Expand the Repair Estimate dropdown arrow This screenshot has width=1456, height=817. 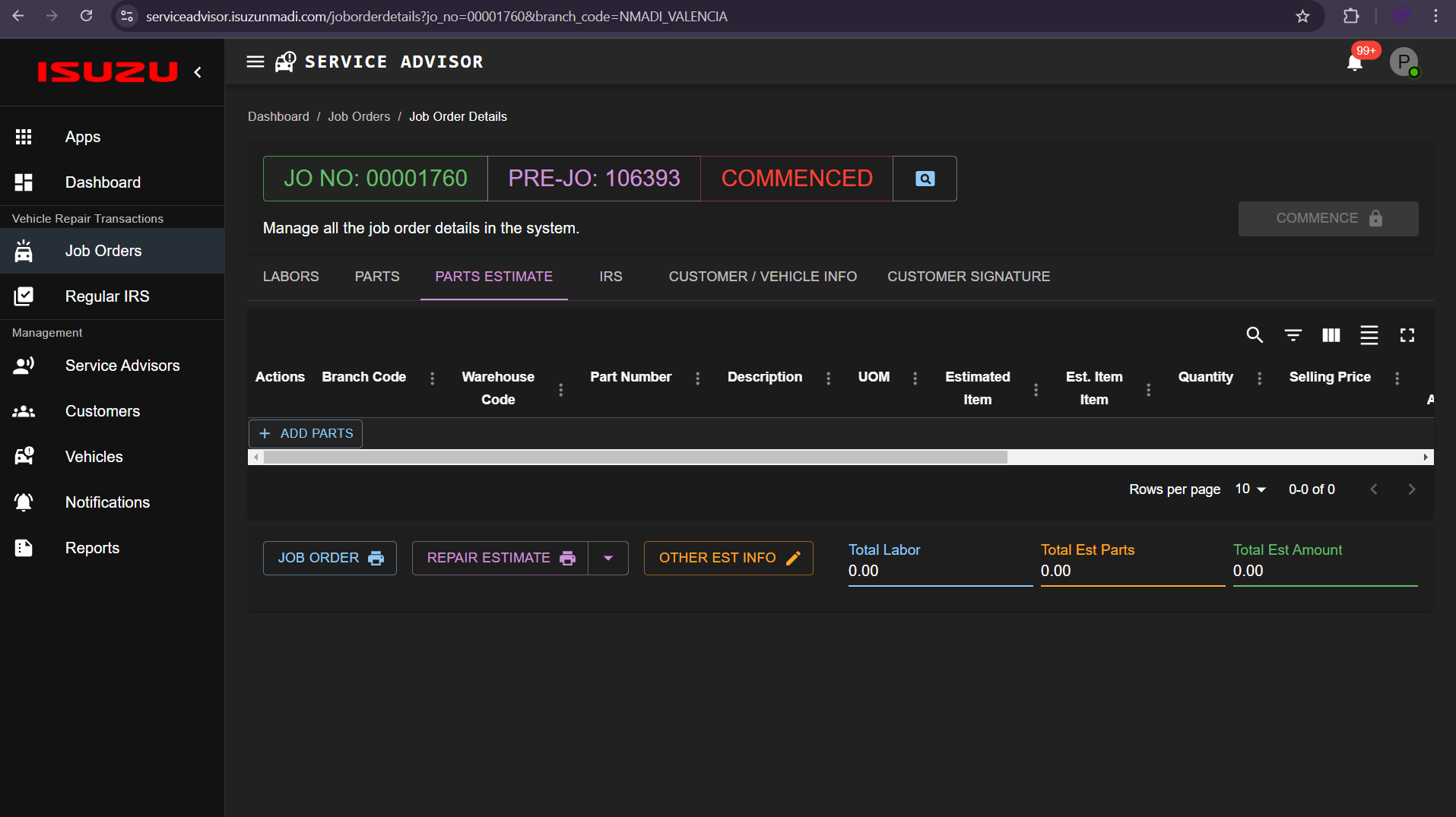point(608,558)
